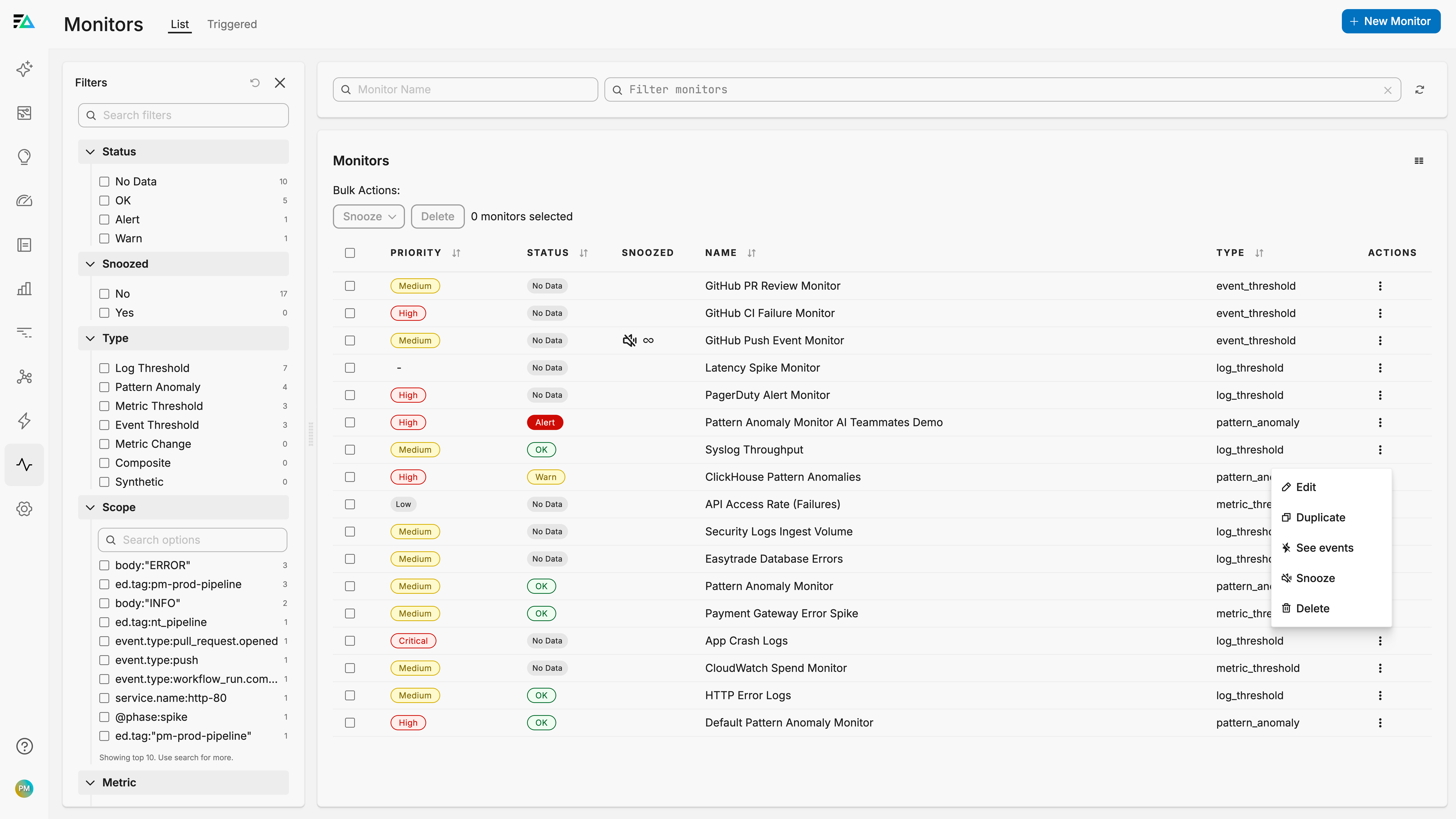Check the body:"ERROR" scope filter
The width and height of the screenshot is (1456, 819).
(x=104, y=565)
